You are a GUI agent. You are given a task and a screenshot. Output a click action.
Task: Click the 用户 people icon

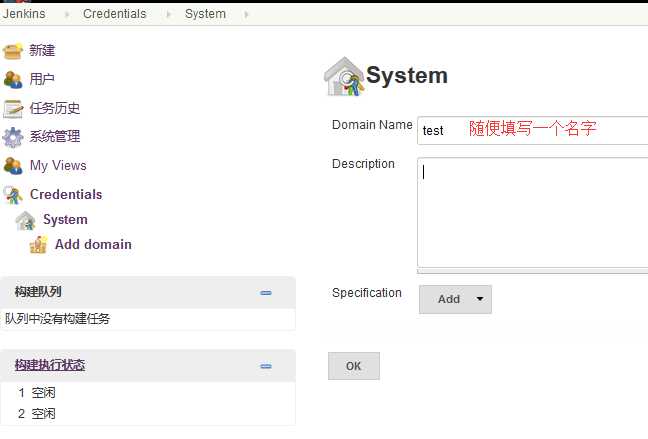point(12,79)
